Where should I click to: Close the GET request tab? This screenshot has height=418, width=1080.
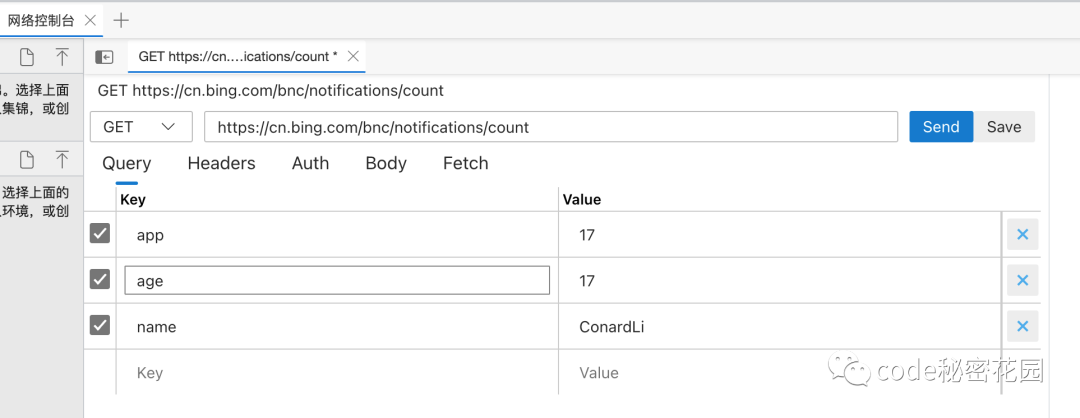coord(353,57)
